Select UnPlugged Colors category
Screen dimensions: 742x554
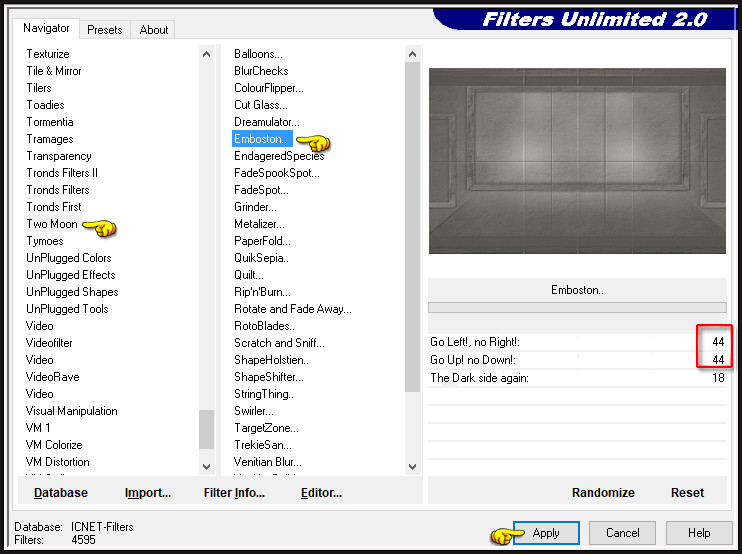69,258
